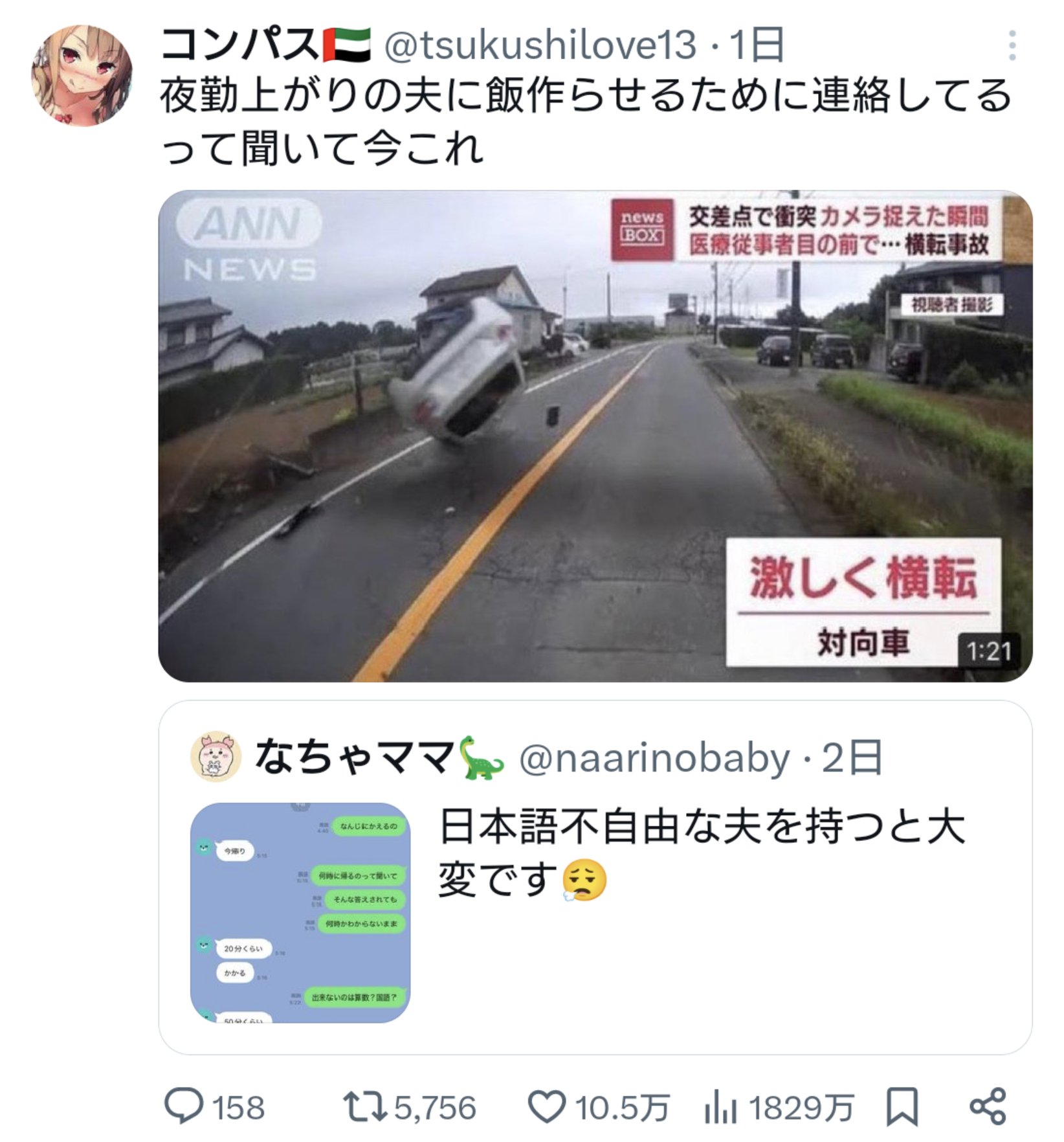Click the 1:21 video duration badge
The width and height of the screenshot is (1064, 1142).
coord(989,651)
